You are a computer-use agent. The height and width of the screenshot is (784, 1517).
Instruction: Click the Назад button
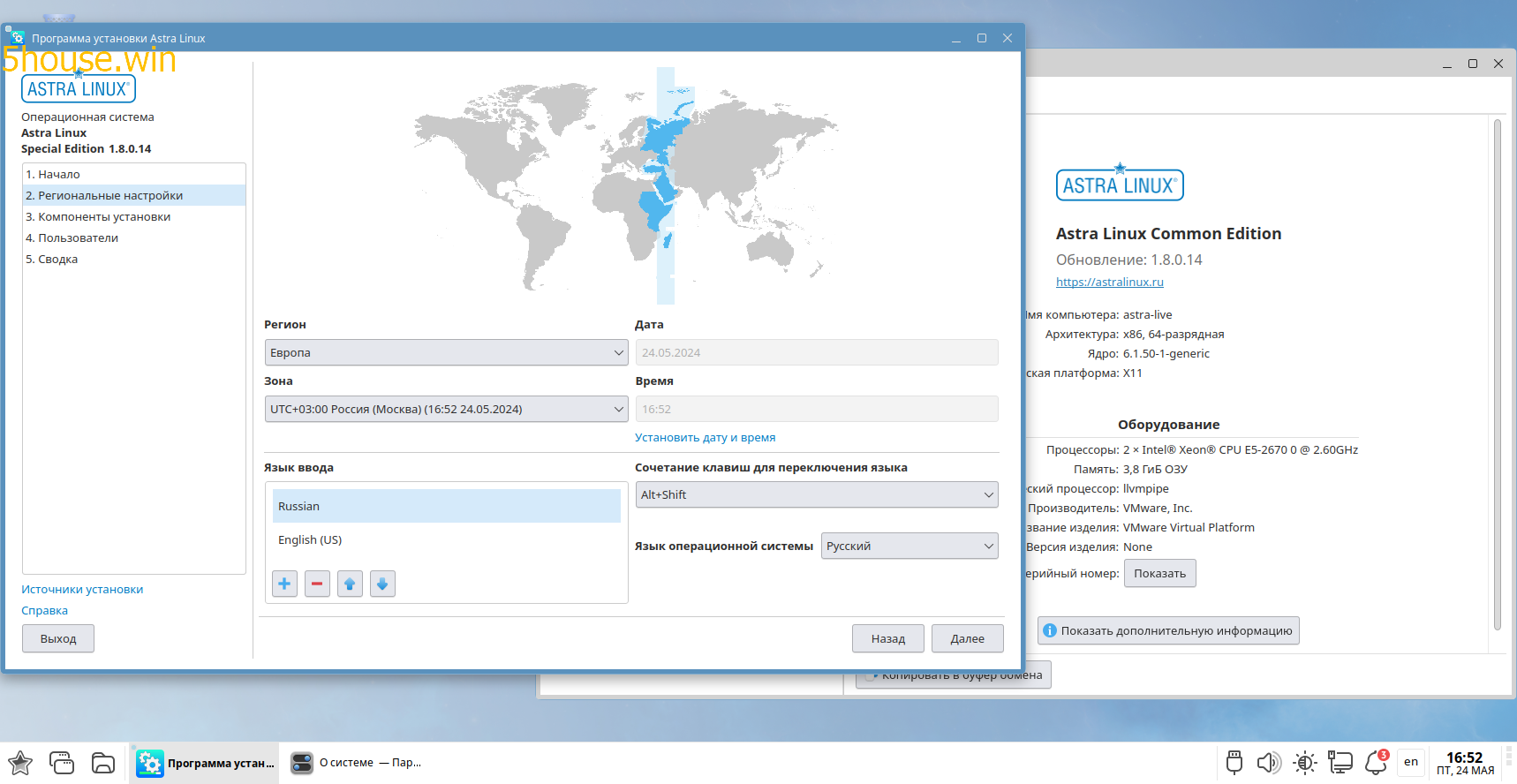pos(888,638)
